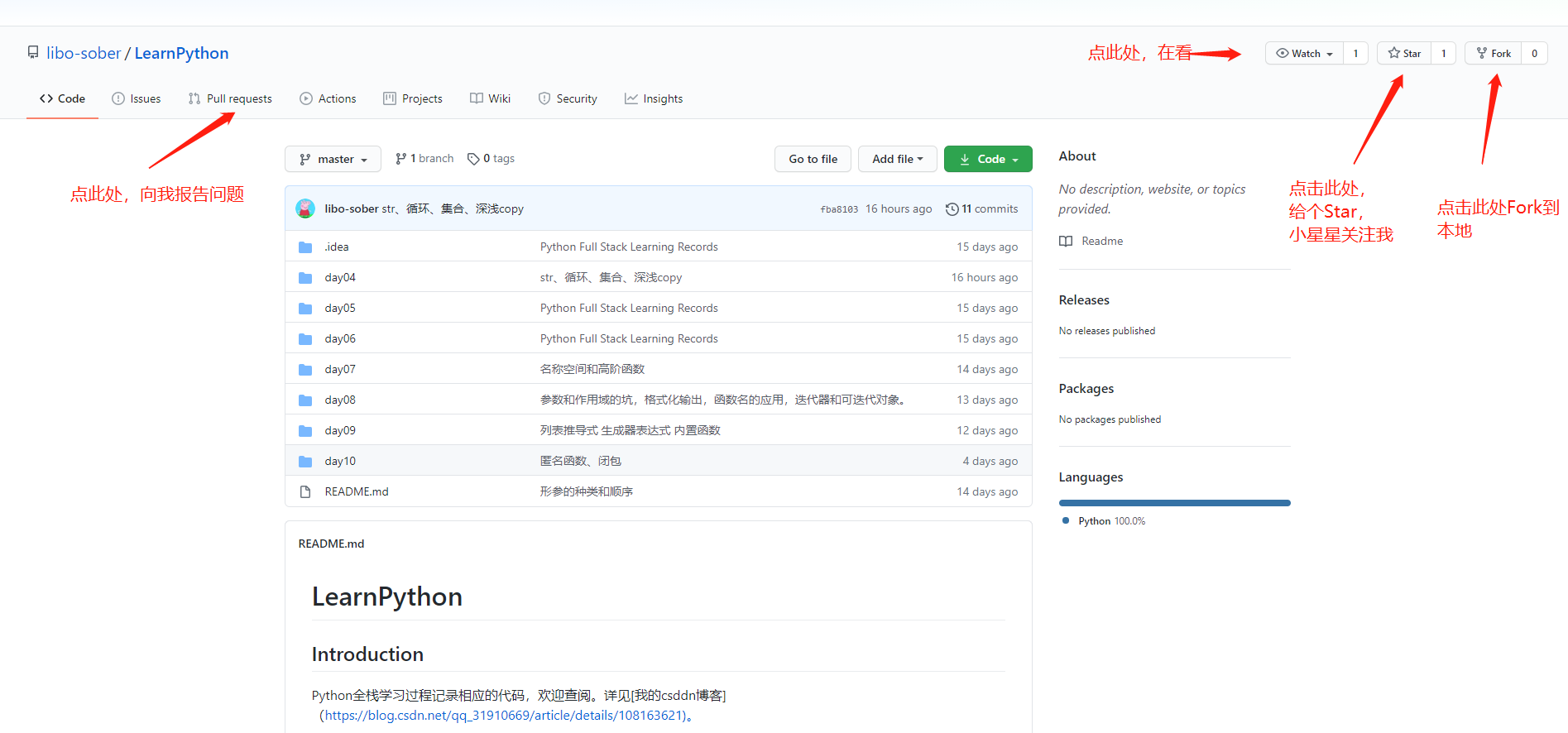Open the master branch dropdown
This screenshot has width=1568, height=733.
click(333, 159)
